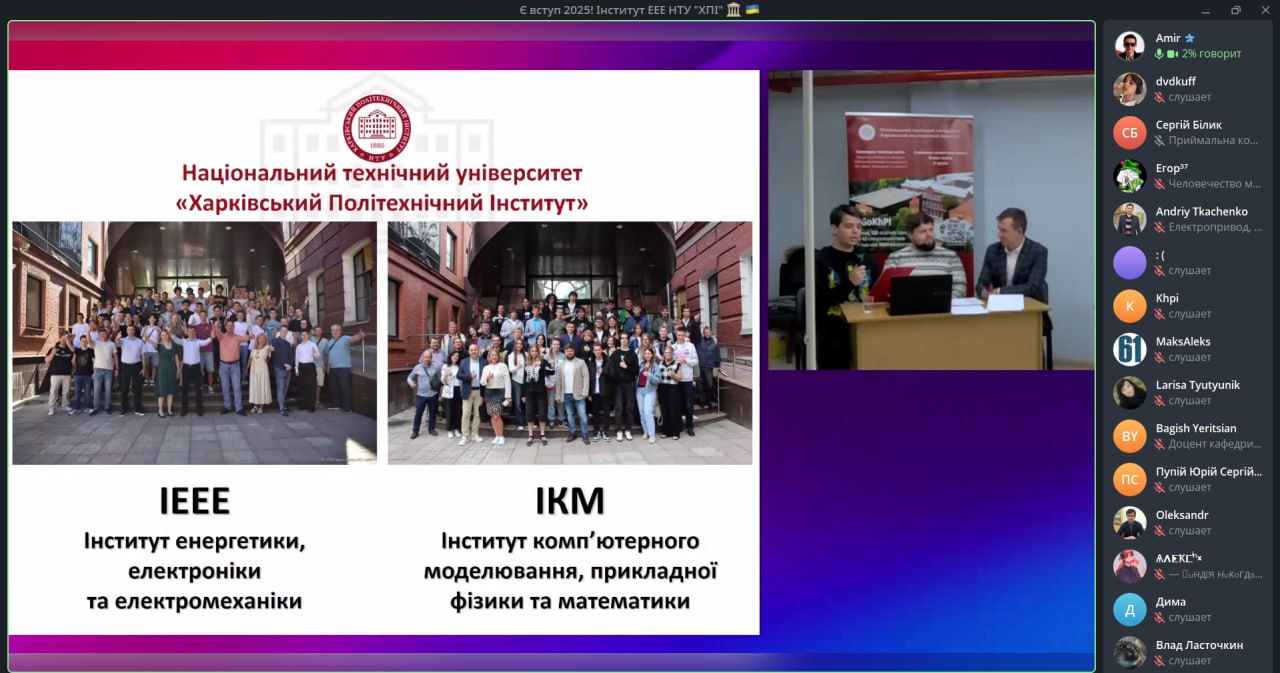Image resolution: width=1280 pixels, height=673 pixels.
Task: Click the green camera icon under Amir
Action: pyautogui.click(x=1172, y=54)
